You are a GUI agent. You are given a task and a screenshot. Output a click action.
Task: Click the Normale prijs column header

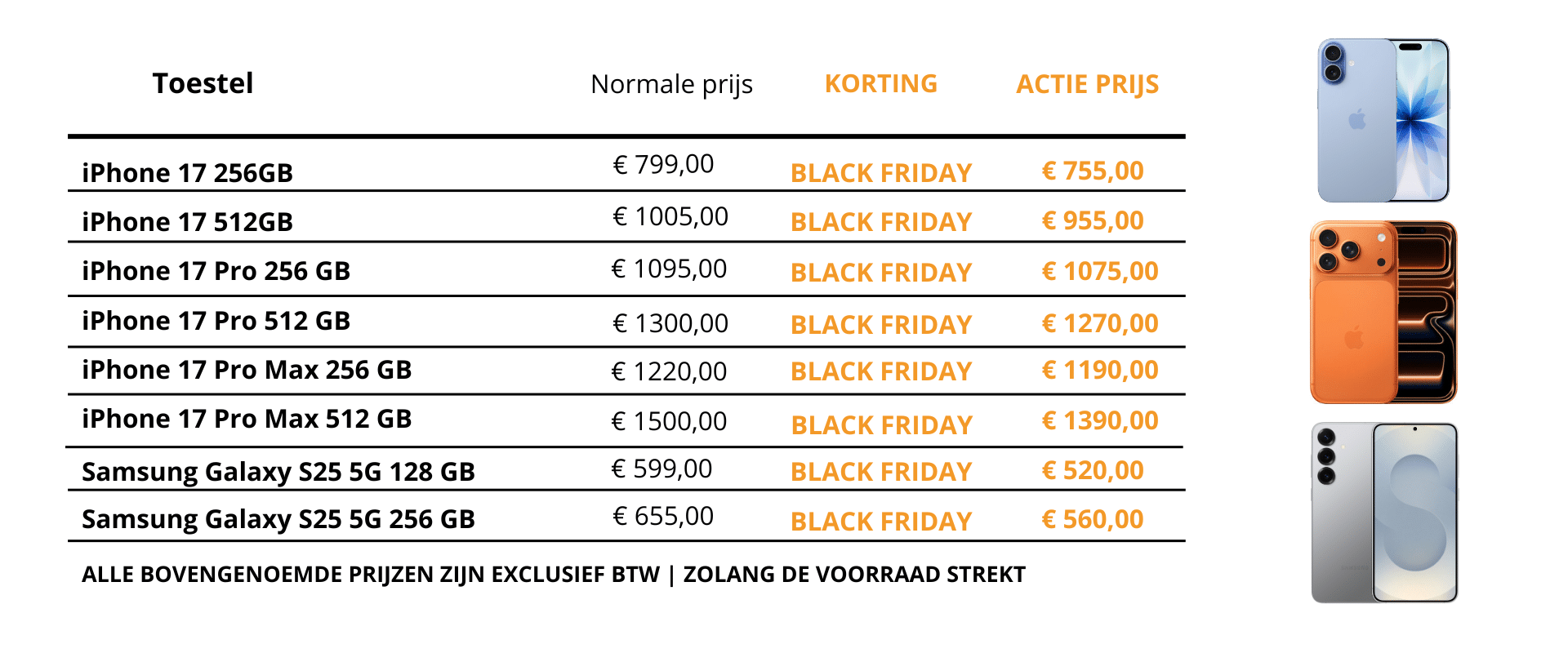coord(671,84)
